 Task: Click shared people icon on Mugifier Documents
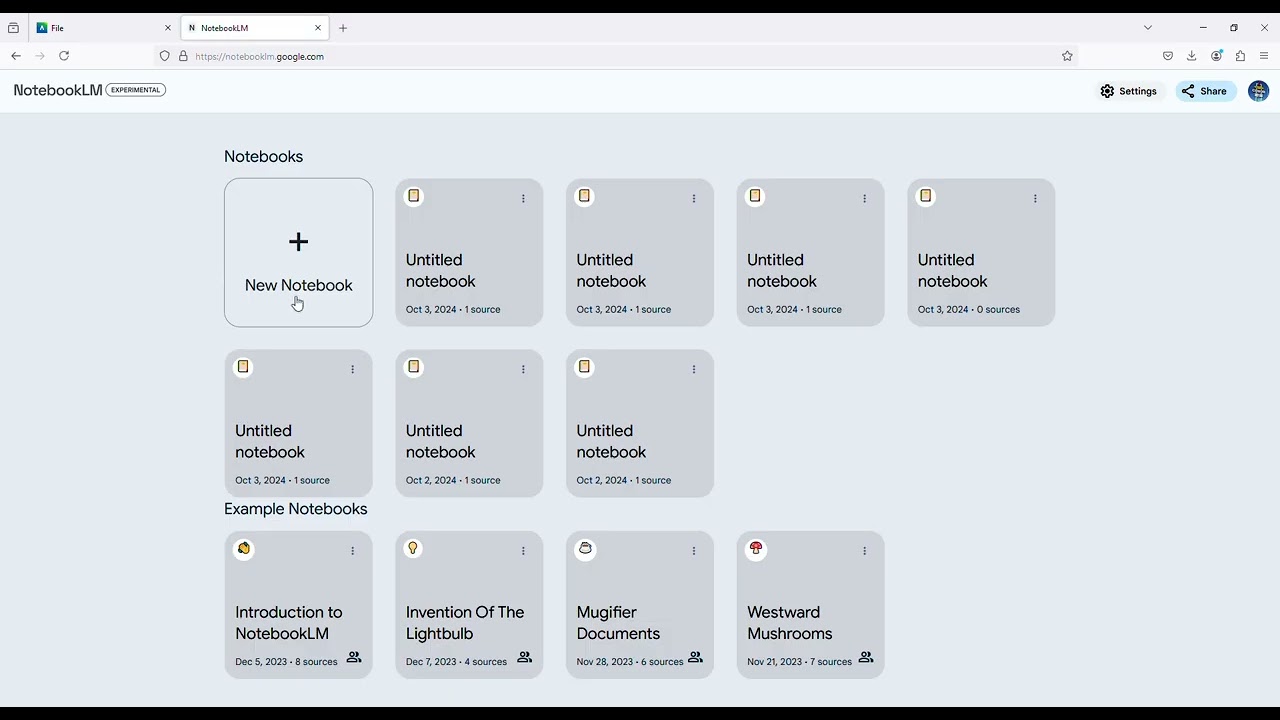[696, 658]
